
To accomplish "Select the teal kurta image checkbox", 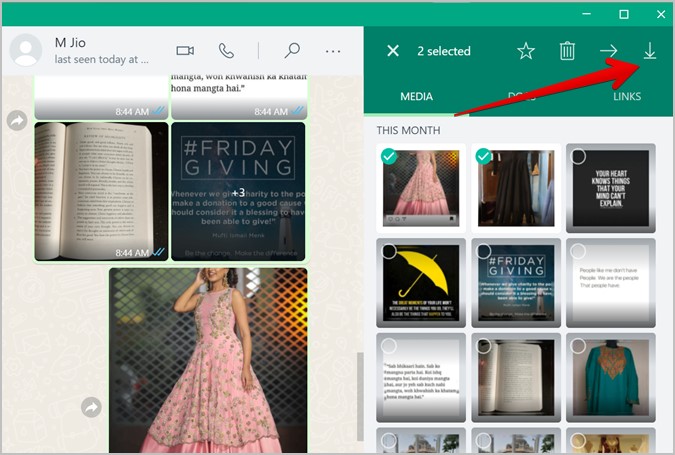I will pyautogui.click(x=578, y=346).
